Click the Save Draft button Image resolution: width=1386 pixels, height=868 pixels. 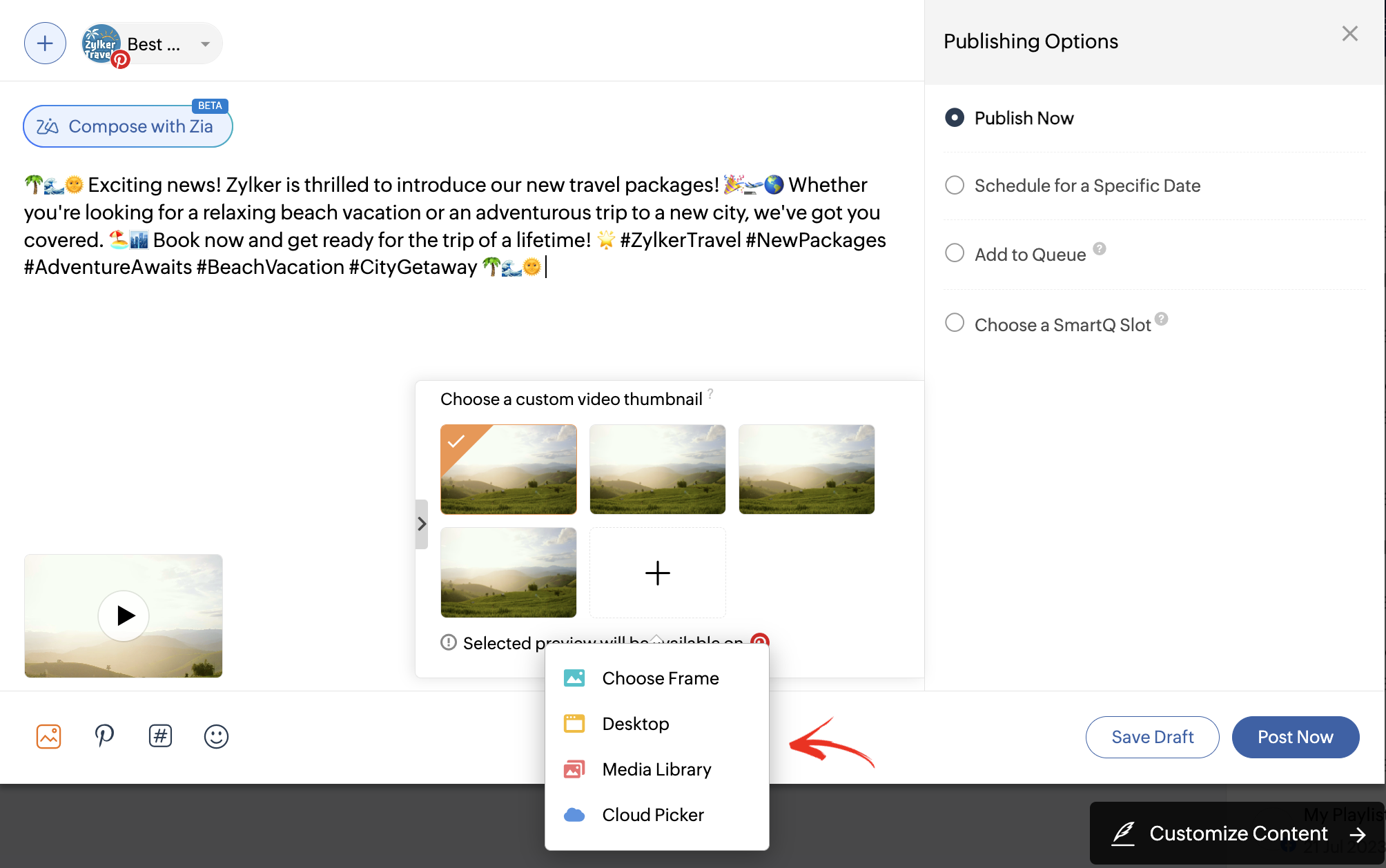[1151, 737]
